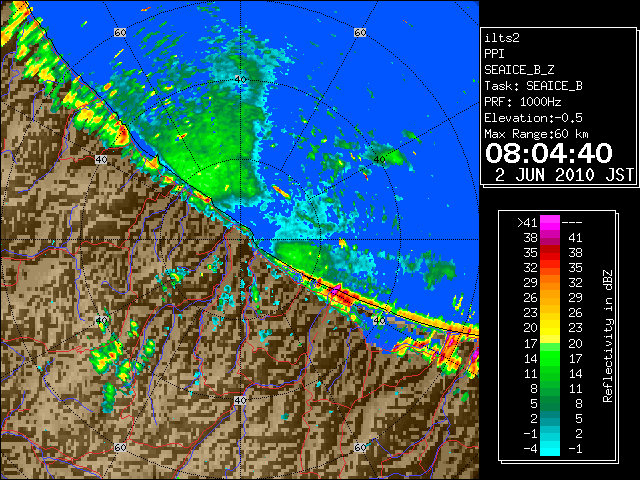Select the 'Elevation:-0.5' reading
The width and height of the screenshot is (640, 480).
[x=533, y=118]
